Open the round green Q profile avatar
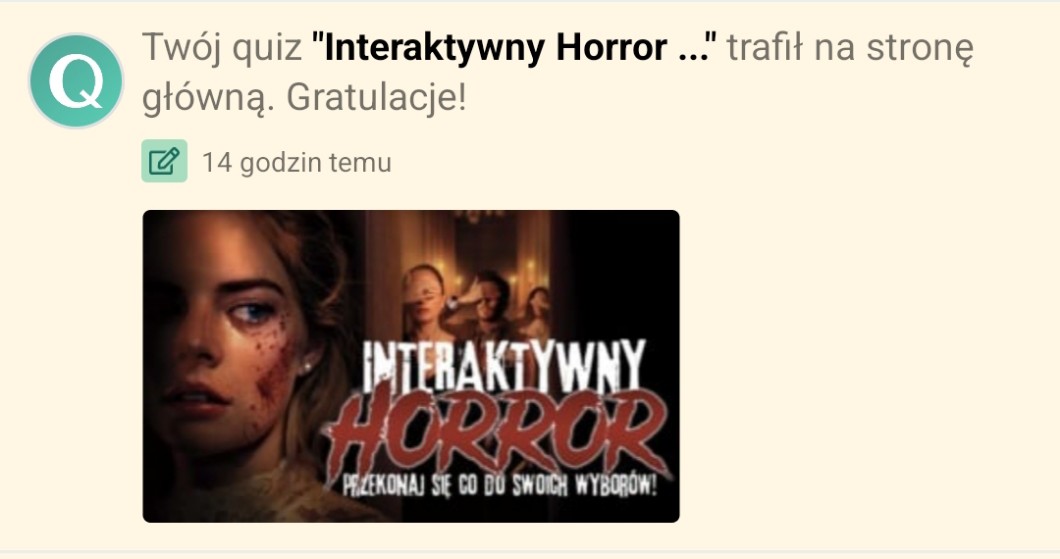This screenshot has height=559, width=1060. click(76, 80)
